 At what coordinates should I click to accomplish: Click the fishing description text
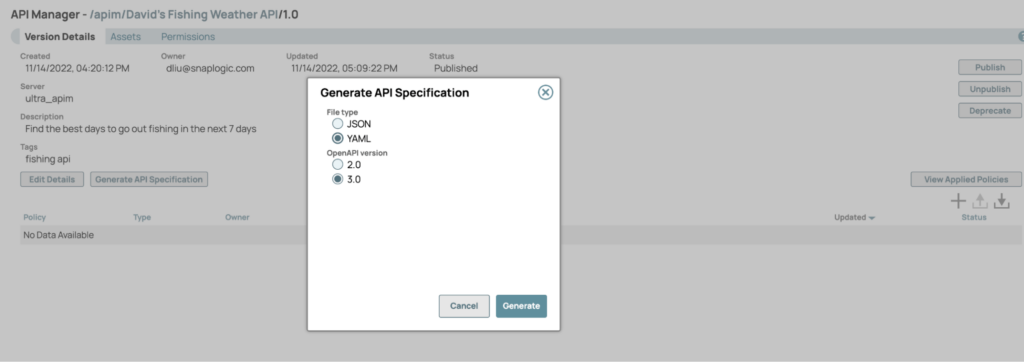[x=140, y=129]
